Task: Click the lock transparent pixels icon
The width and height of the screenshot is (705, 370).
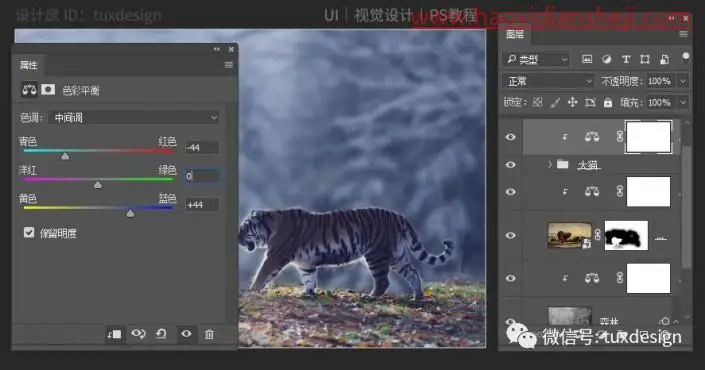Action: pos(538,103)
